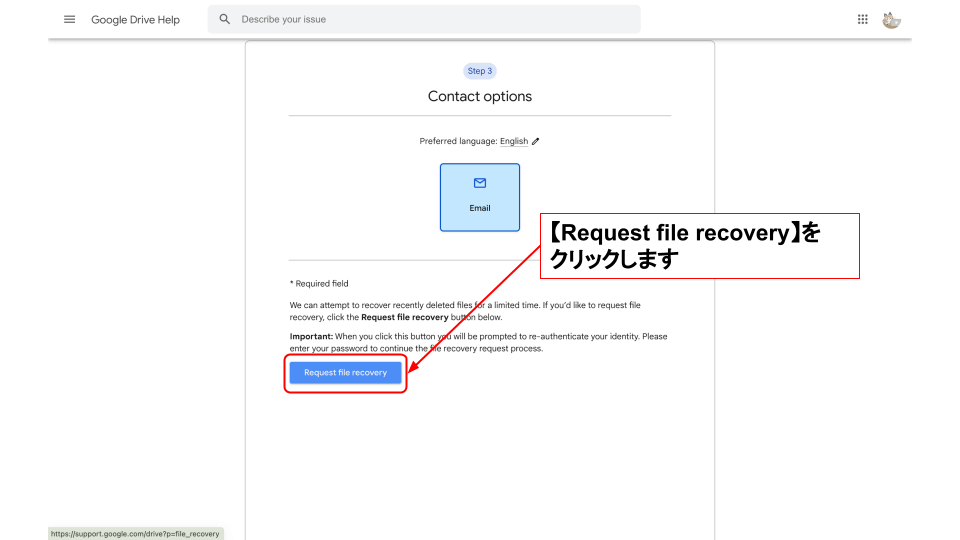The height and width of the screenshot is (540, 960).
Task: Click the Step 3 badge
Action: pos(480,71)
